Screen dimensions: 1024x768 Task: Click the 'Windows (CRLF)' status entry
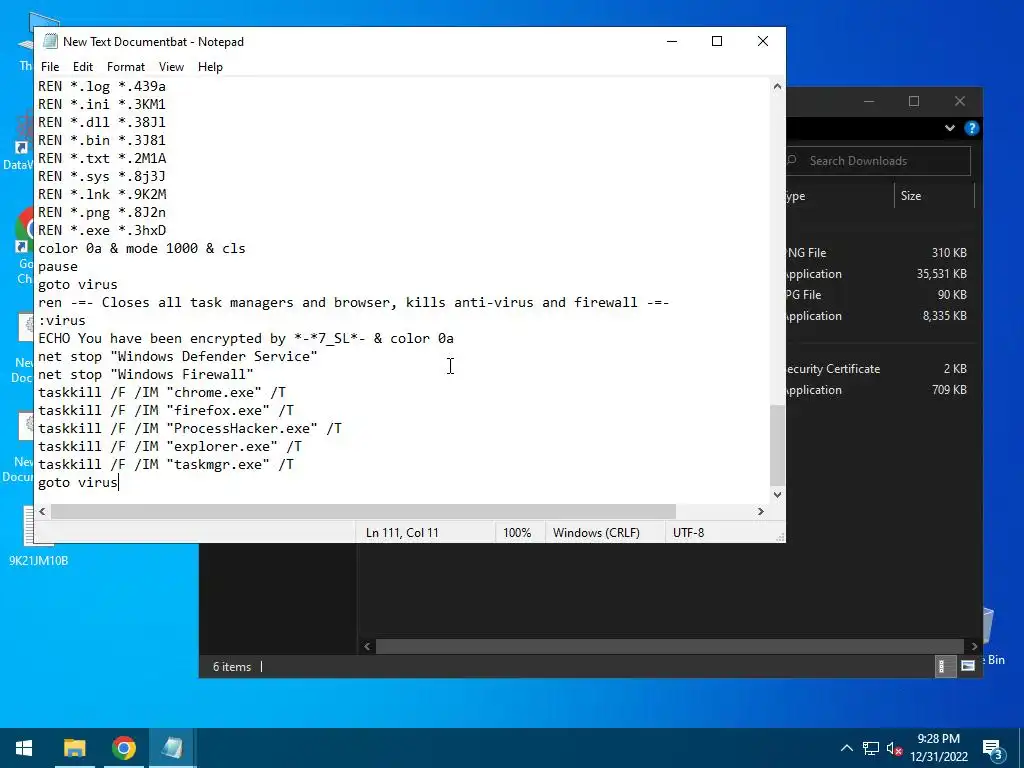[596, 532]
